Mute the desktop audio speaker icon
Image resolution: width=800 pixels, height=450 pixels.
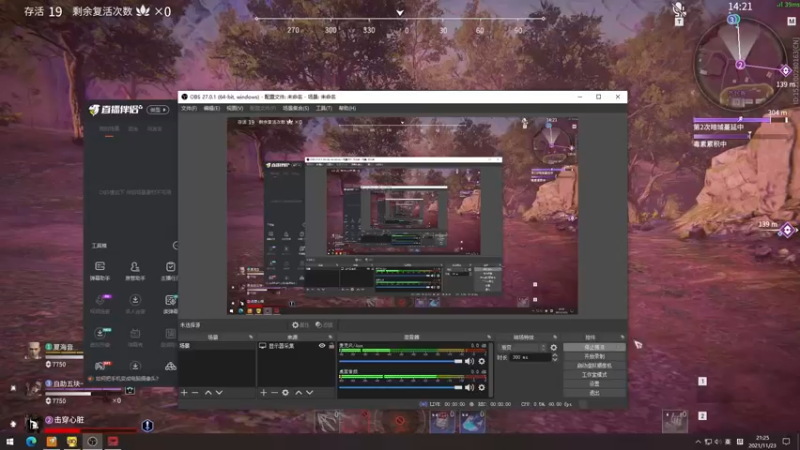[469, 388]
